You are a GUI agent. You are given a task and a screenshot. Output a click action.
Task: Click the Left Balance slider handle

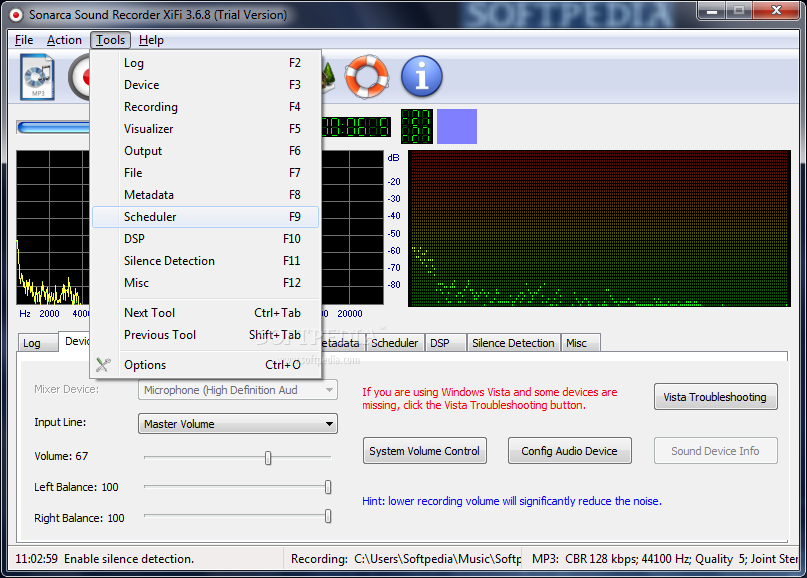tap(328, 487)
